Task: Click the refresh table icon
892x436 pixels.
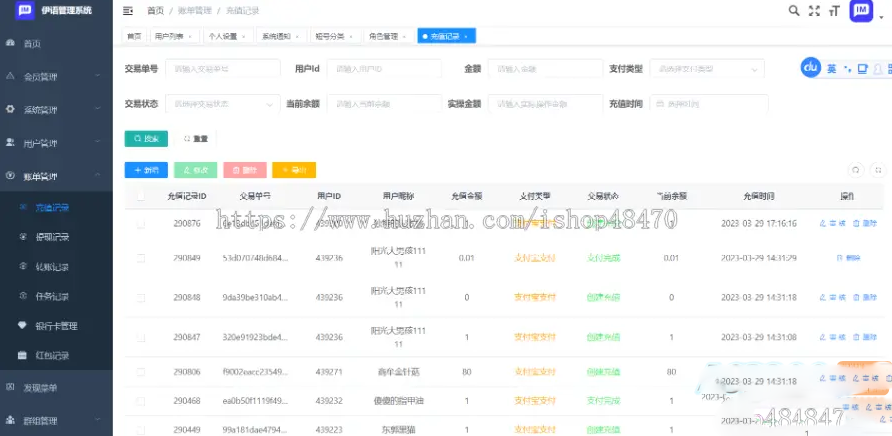Action: pyautogui.click(x=854, y=170)
